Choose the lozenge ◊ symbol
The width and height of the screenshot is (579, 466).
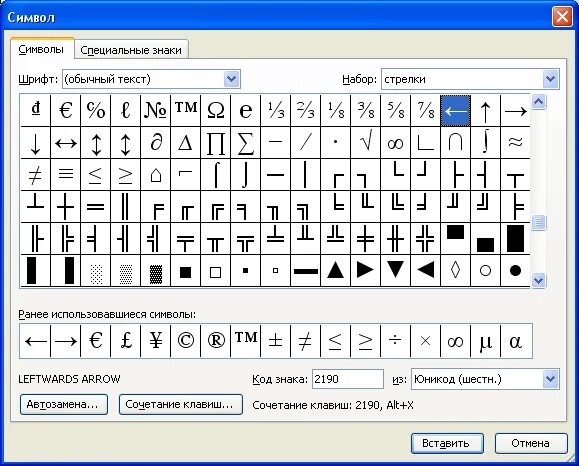pyautogui.click(x=455, y=271)
